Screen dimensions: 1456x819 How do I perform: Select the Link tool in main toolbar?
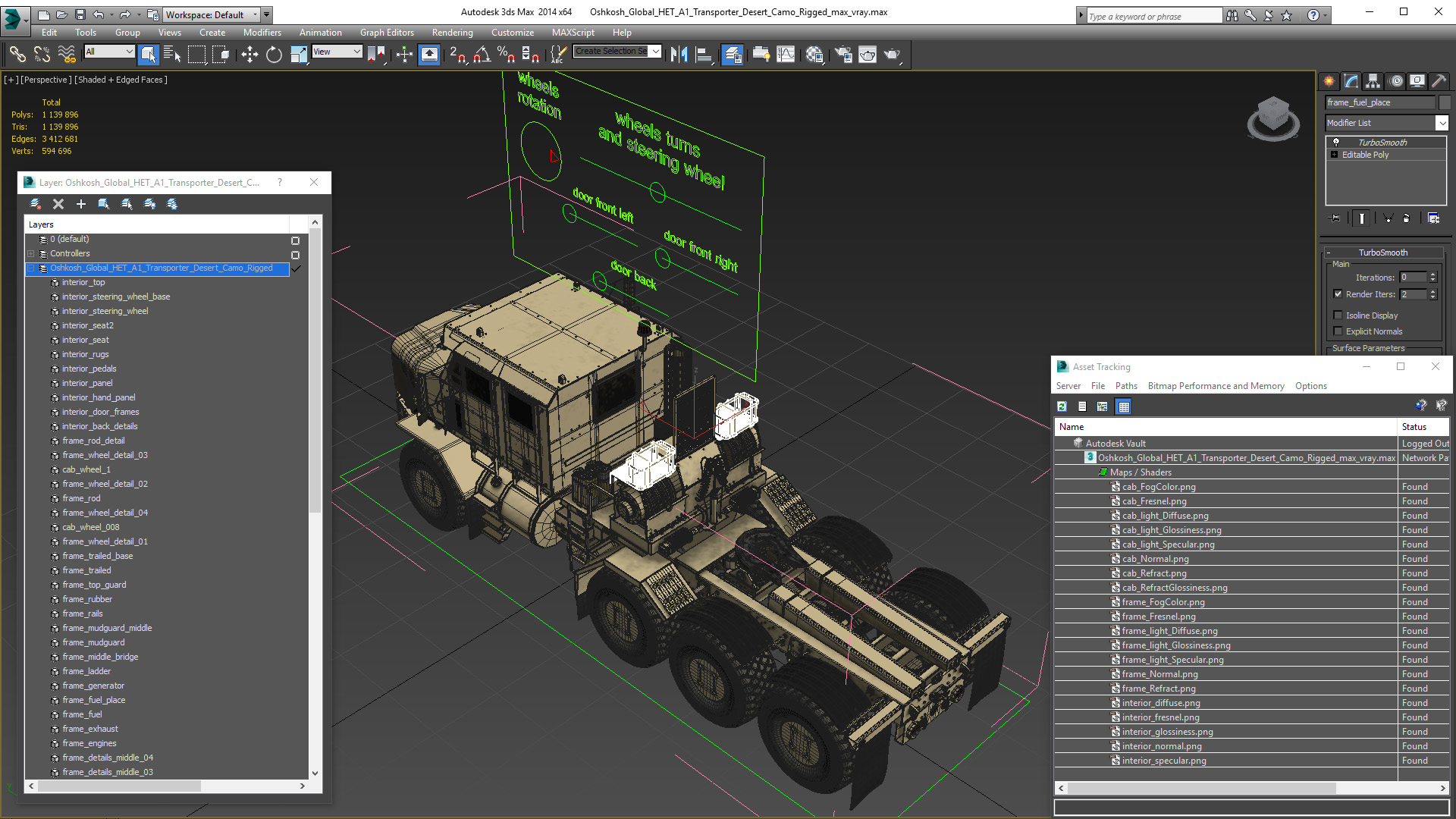(x=17, y=54)
